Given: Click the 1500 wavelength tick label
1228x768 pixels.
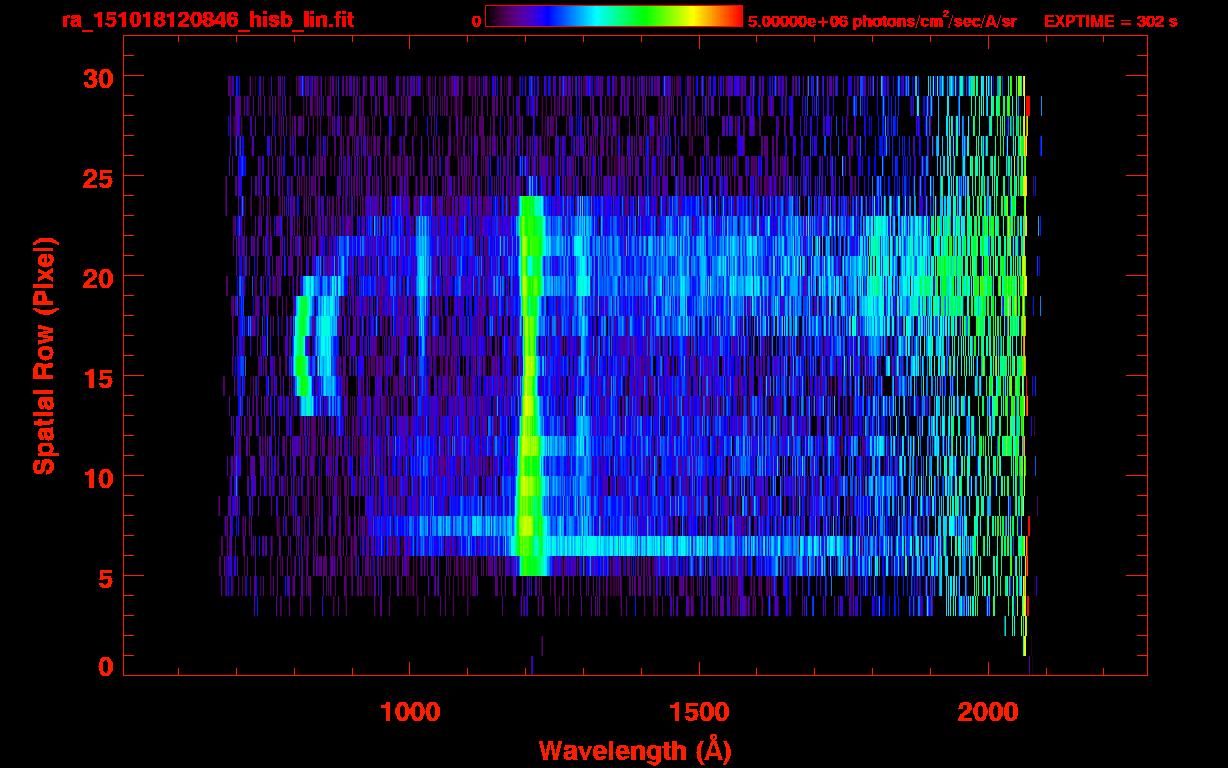Looking at the screenshot, I should coord(699,712).
